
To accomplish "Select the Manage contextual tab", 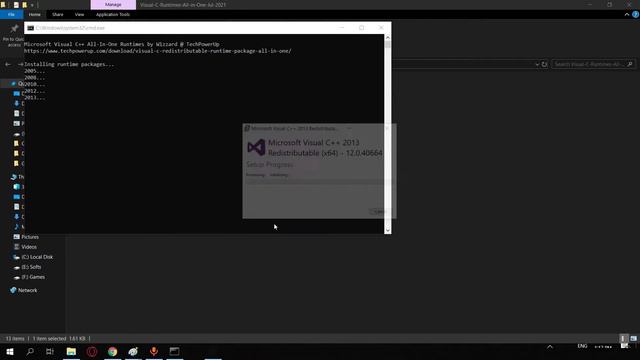I will 113,4.
